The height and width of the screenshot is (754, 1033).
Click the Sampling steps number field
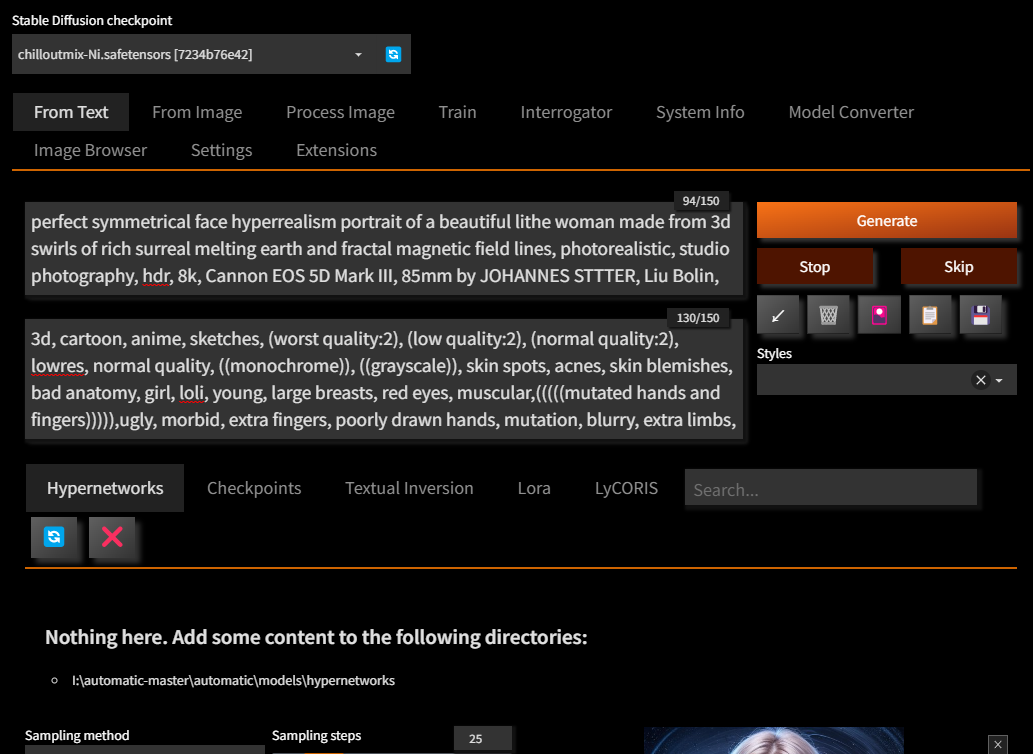482,739
